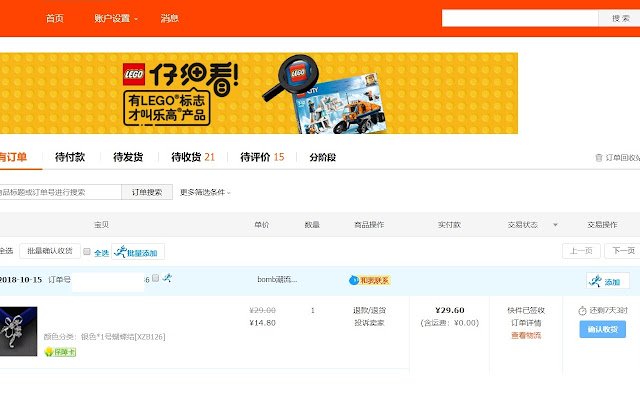
Task: Click runner icon beside order number
Action: 167,278
